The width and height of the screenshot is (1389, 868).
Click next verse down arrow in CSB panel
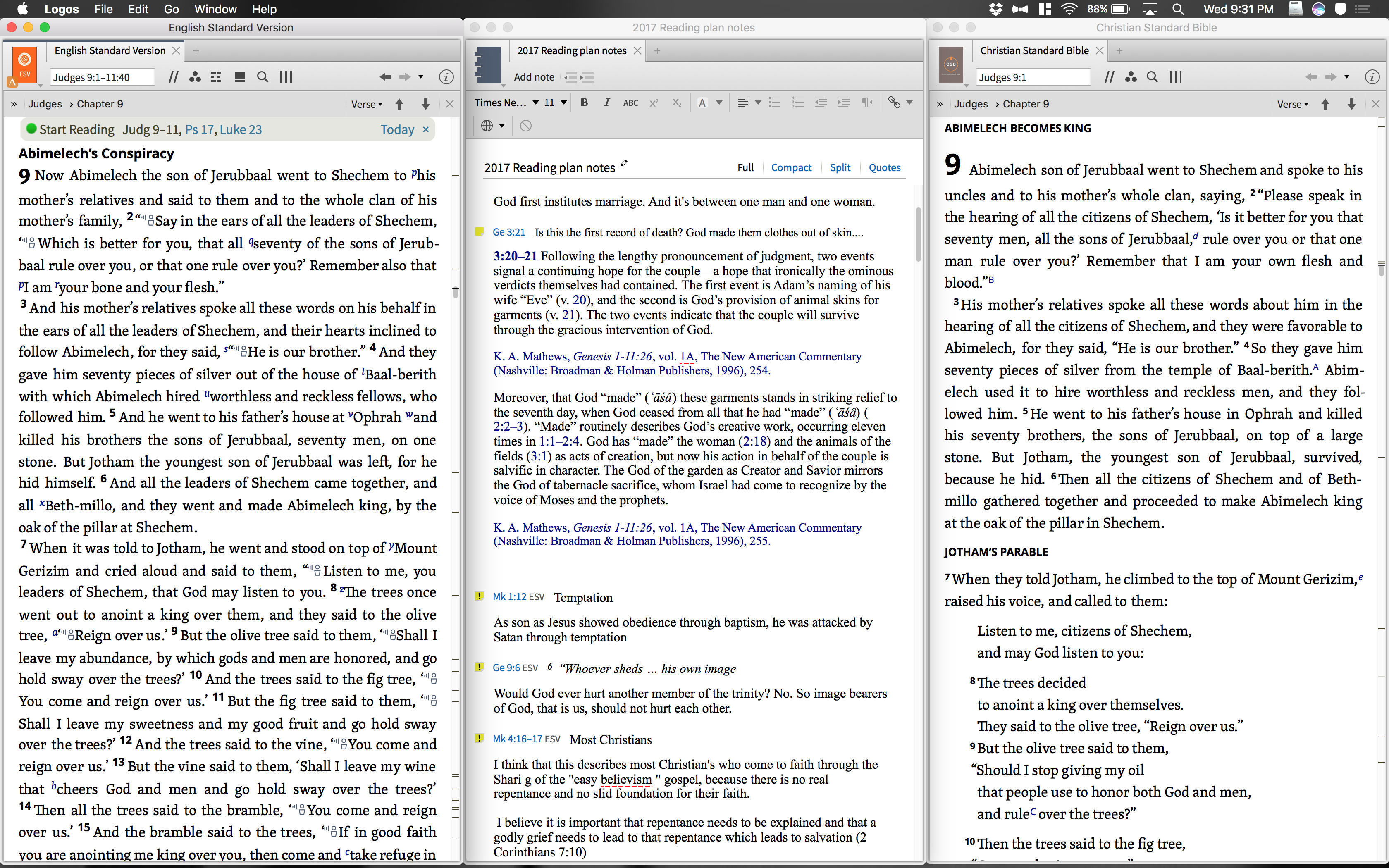tap(1351, 104)
